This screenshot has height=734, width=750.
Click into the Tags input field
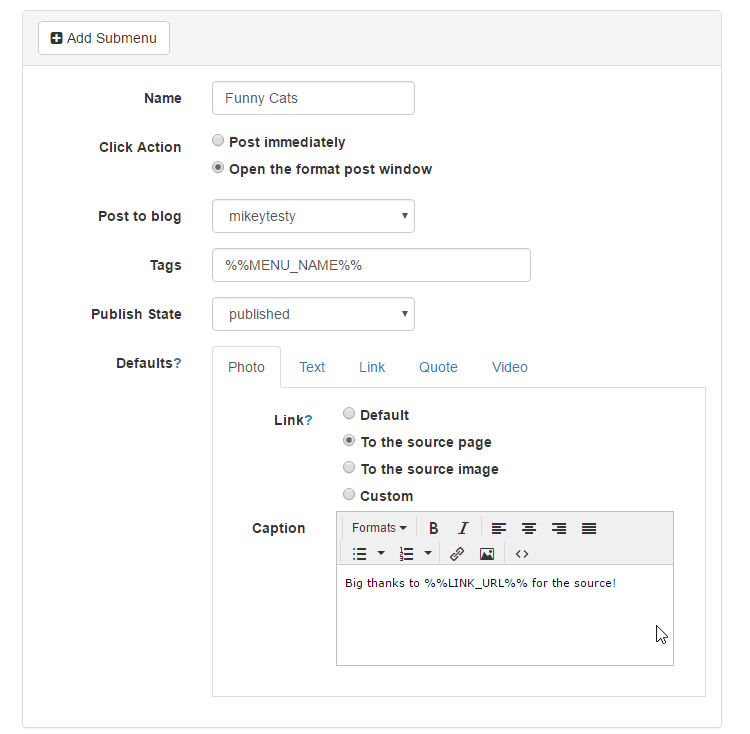371,265
